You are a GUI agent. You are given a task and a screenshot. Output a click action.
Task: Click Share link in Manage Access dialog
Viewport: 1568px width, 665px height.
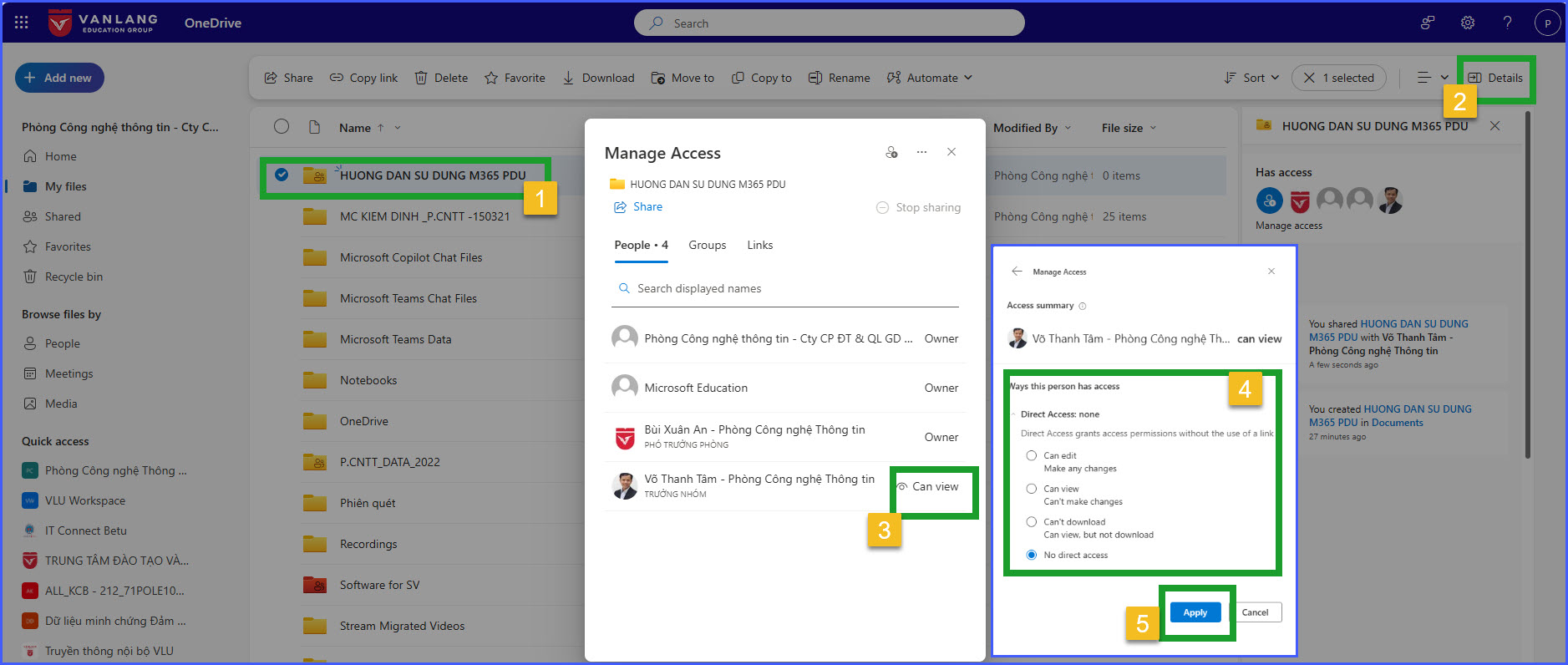coord(638,206)
